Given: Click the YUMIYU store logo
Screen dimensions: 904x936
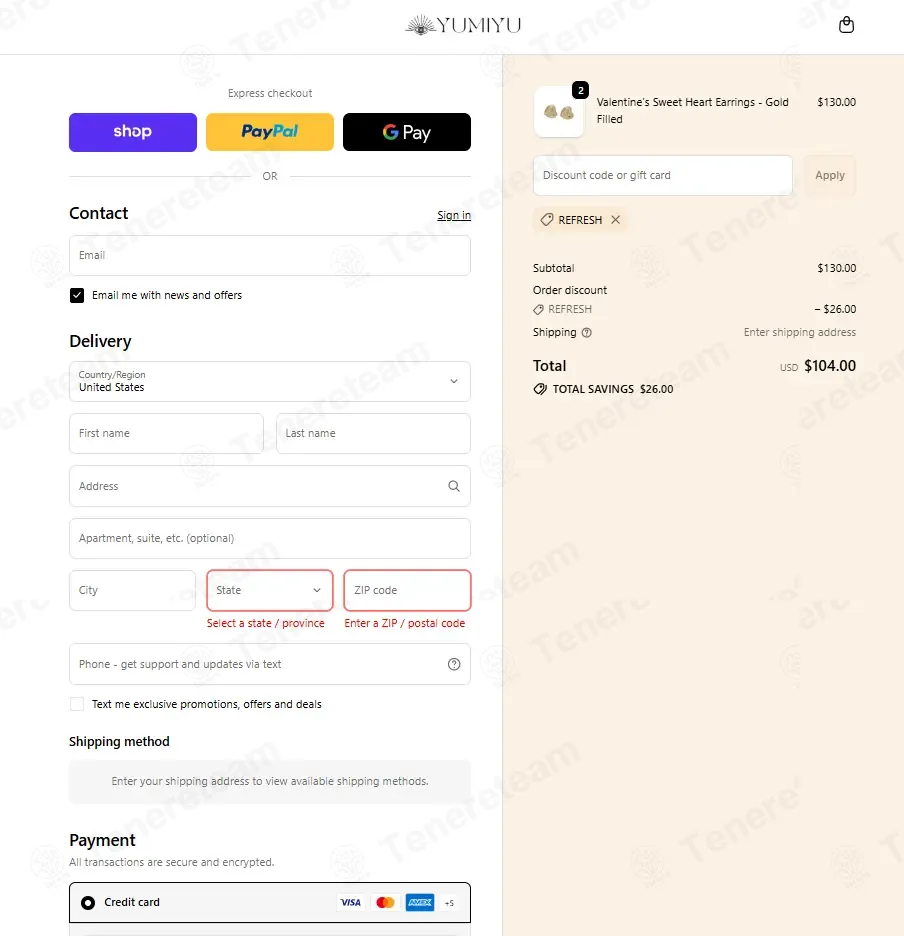Looking at the screenshot, I should (463, 25).
